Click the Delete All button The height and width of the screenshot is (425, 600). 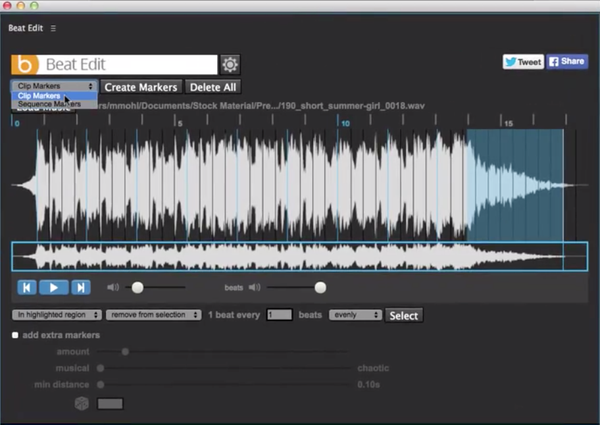click(x=212, y=87)
